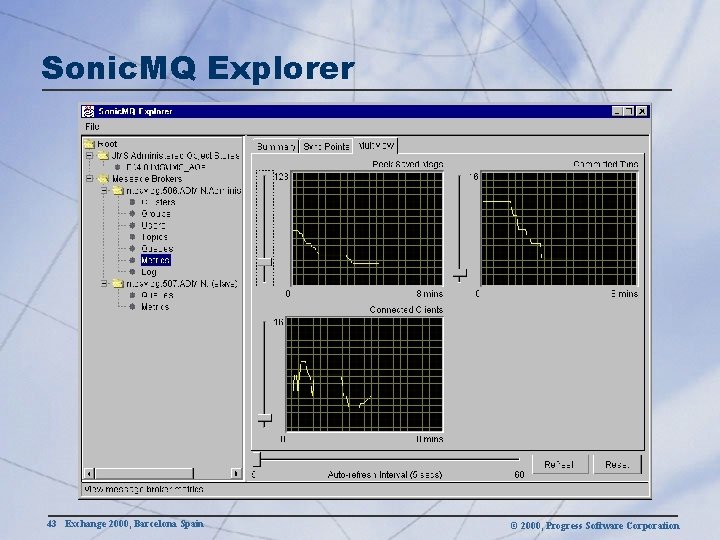Click the Auto-refresh Interval slider handle
Screen dimensions: 720x540
pos(258,459)
